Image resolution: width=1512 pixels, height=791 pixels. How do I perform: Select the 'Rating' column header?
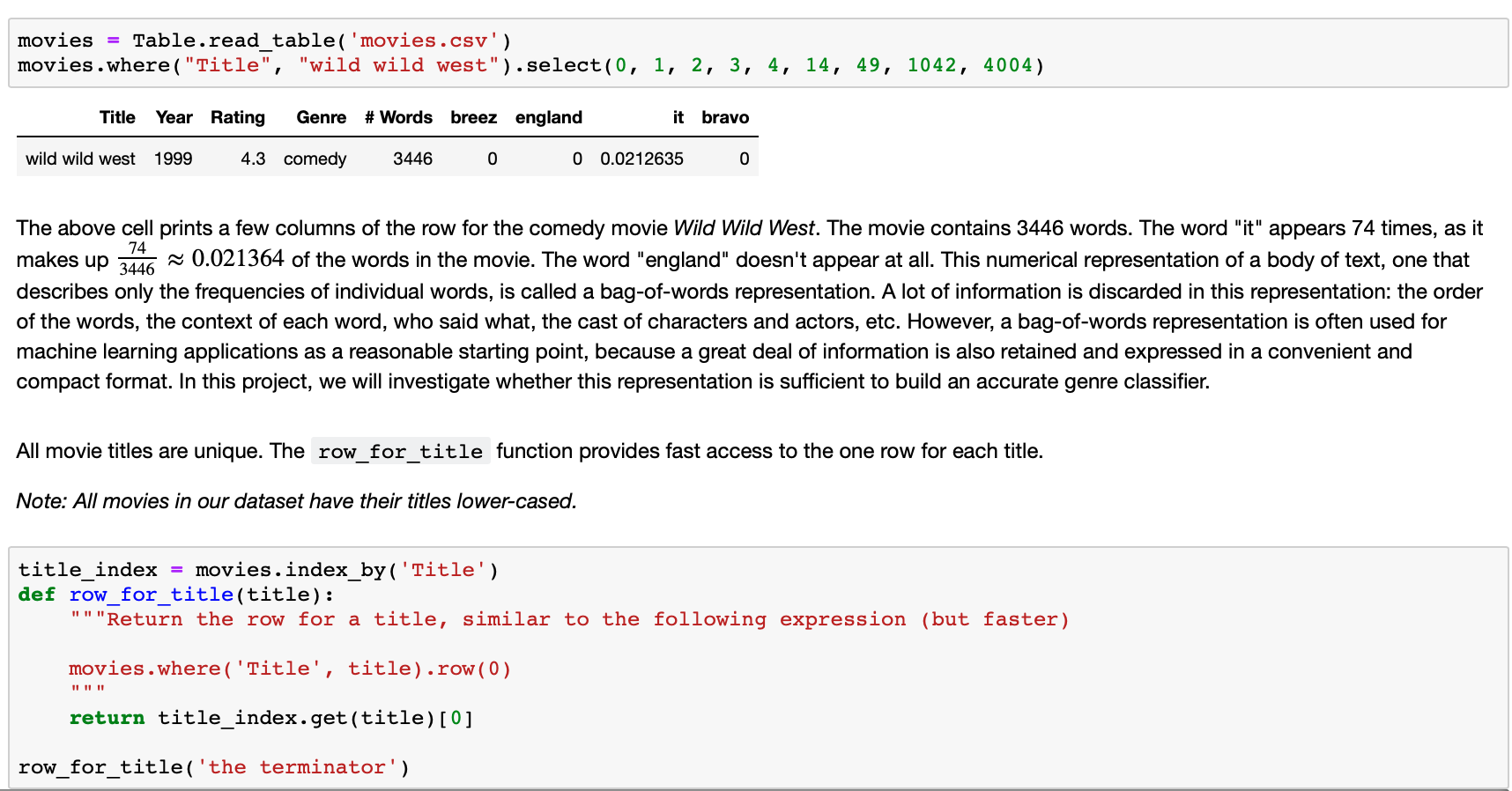[238, 117]
